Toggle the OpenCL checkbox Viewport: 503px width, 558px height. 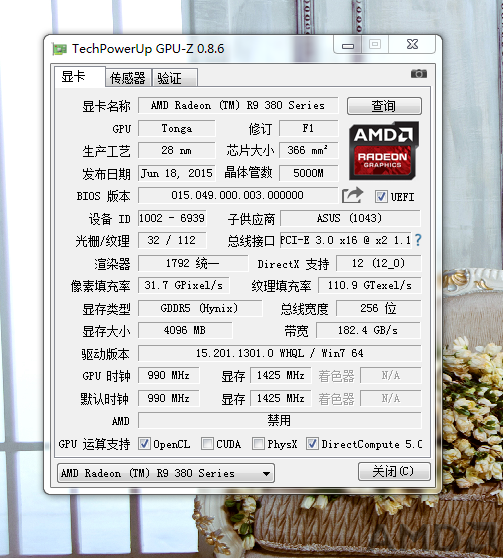[144, 444]
